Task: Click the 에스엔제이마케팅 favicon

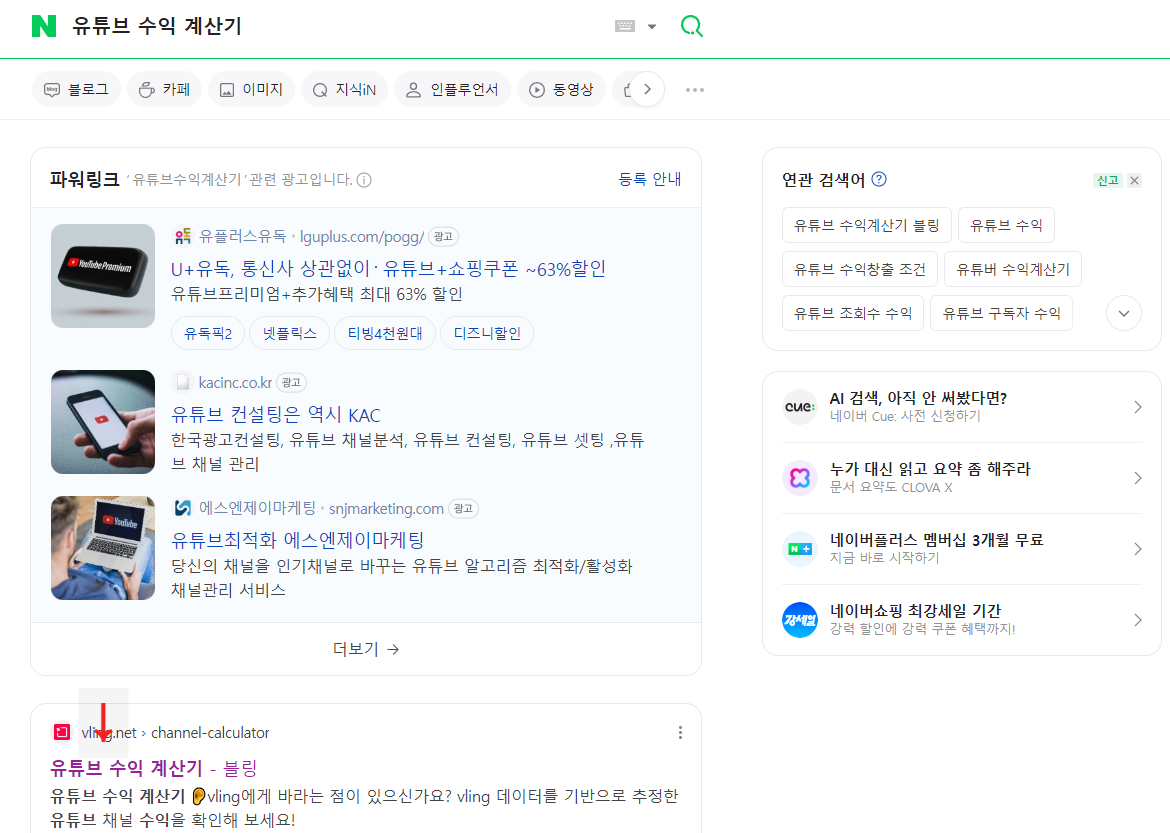Action: (181, 508)
